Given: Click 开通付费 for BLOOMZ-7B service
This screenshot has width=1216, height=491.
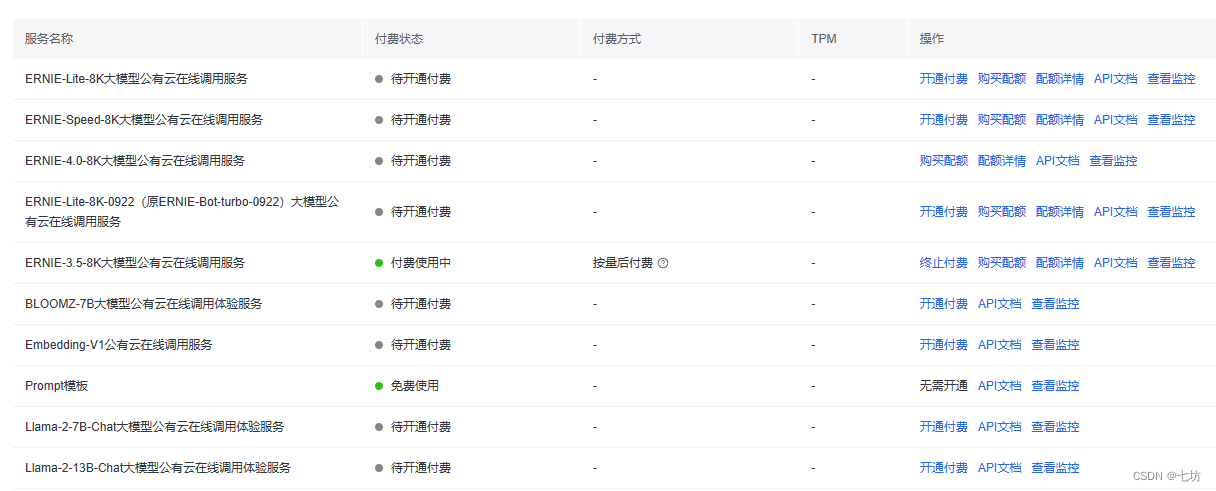Looking at the screenshot, I should (944, 304).
